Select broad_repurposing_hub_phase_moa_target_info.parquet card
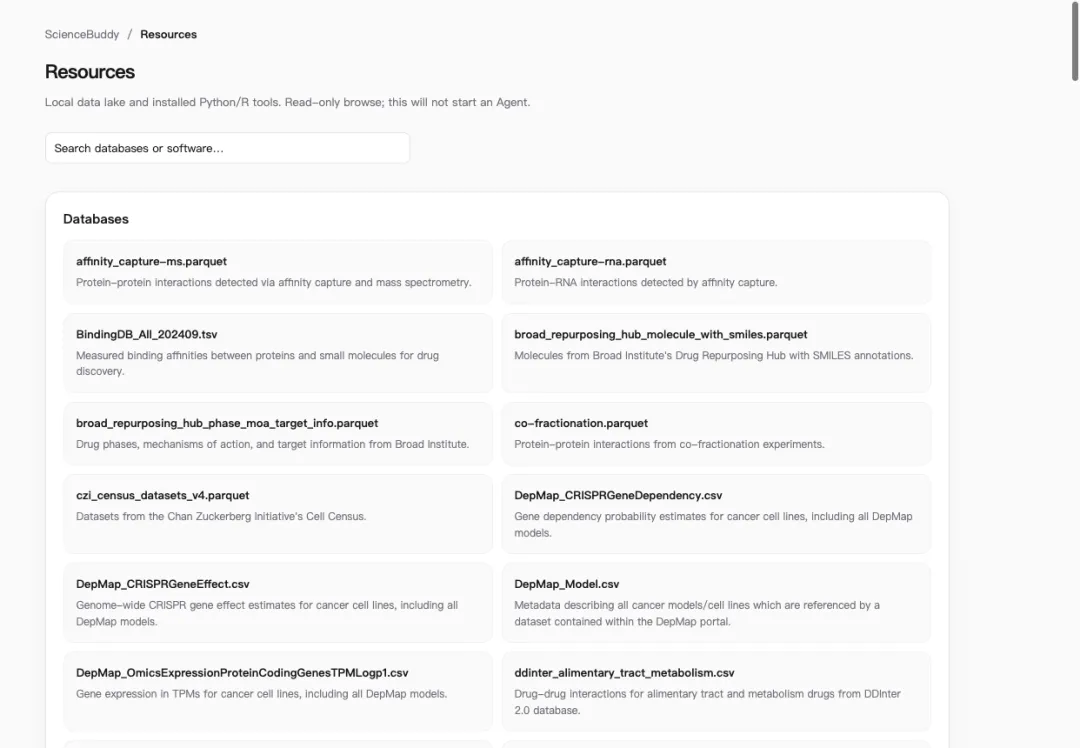 tap(278, 434)
